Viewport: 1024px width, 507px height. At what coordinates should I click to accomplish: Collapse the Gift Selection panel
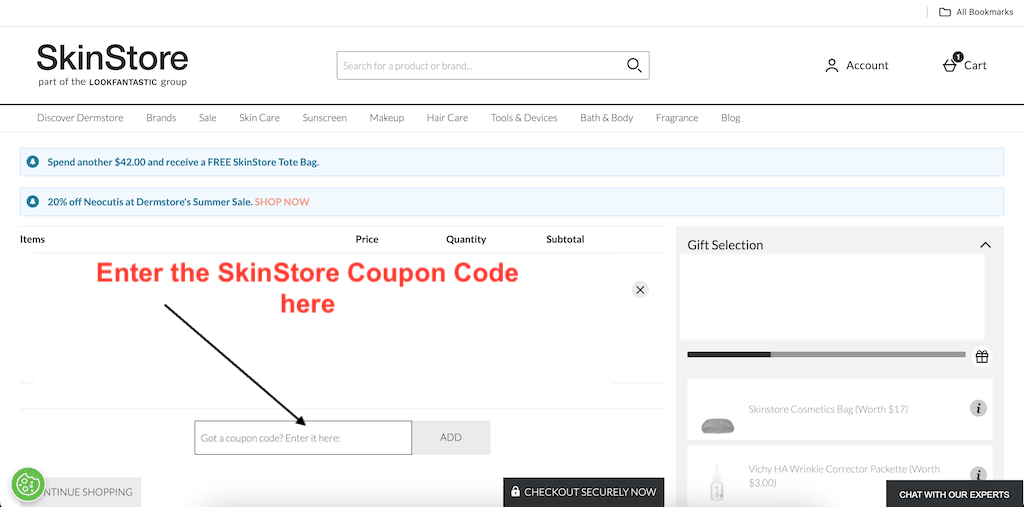click(985, 245)
